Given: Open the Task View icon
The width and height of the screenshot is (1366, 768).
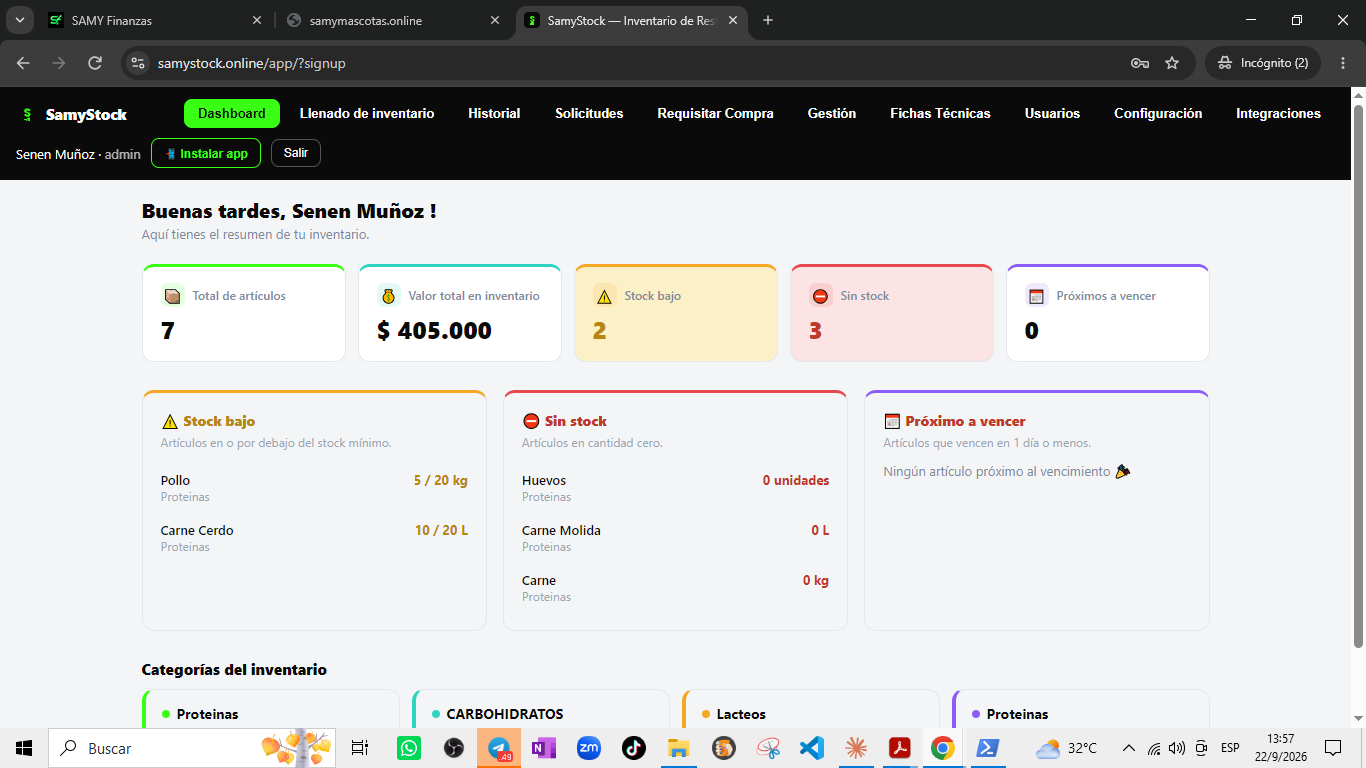Looking at the screenshot, I should click(360, 748).
